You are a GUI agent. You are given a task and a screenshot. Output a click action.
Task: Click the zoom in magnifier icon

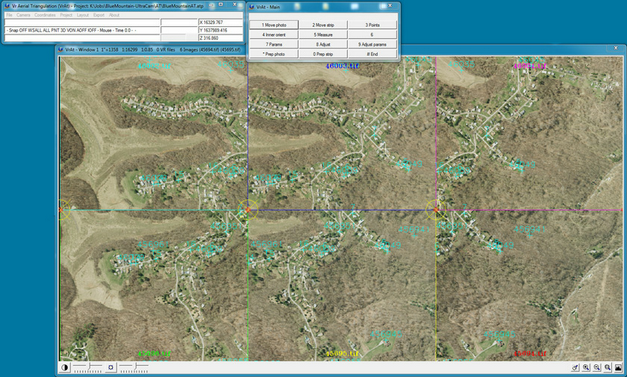[x=586, y=367]
